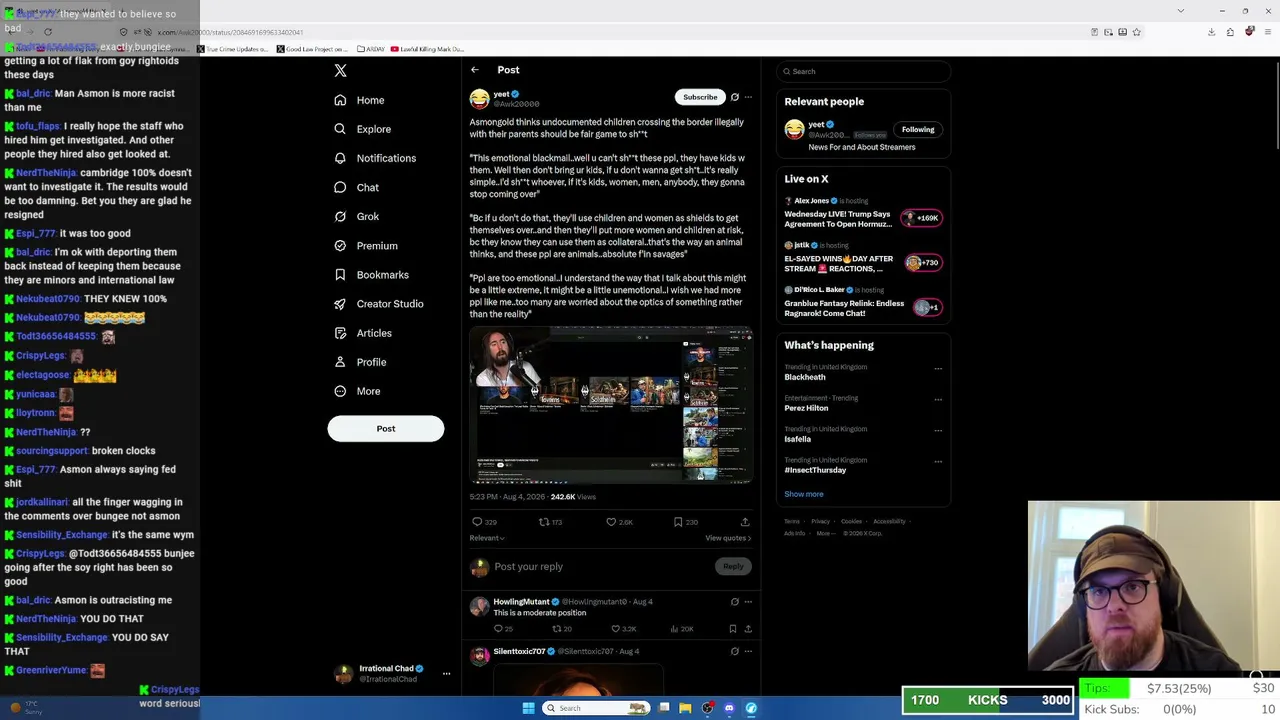1280x720 pixels.
Task: Click the Grok icon on yeet's post
Action: (735, 97)
